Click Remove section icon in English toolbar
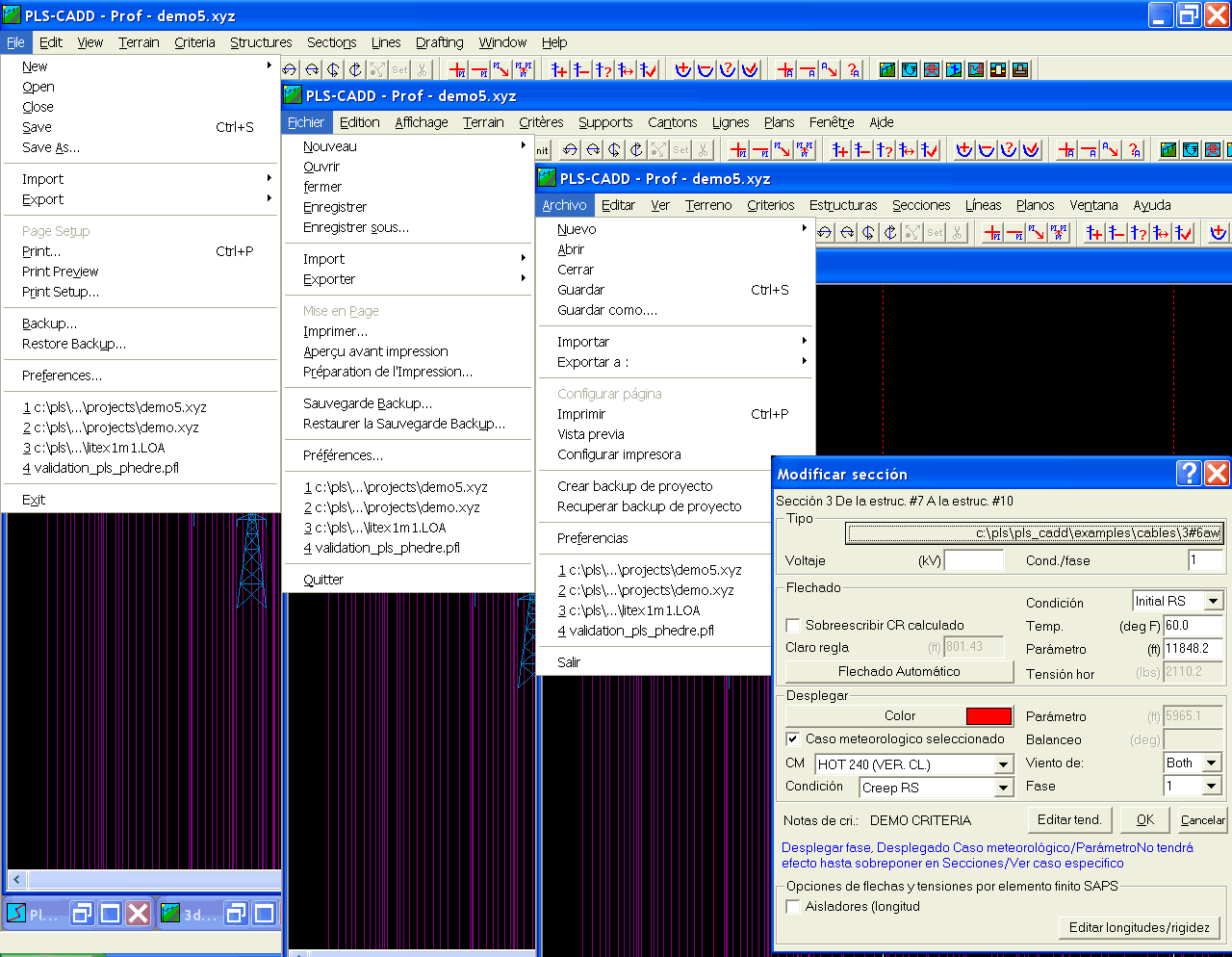 pyautogui.click(x=706, y=69)
